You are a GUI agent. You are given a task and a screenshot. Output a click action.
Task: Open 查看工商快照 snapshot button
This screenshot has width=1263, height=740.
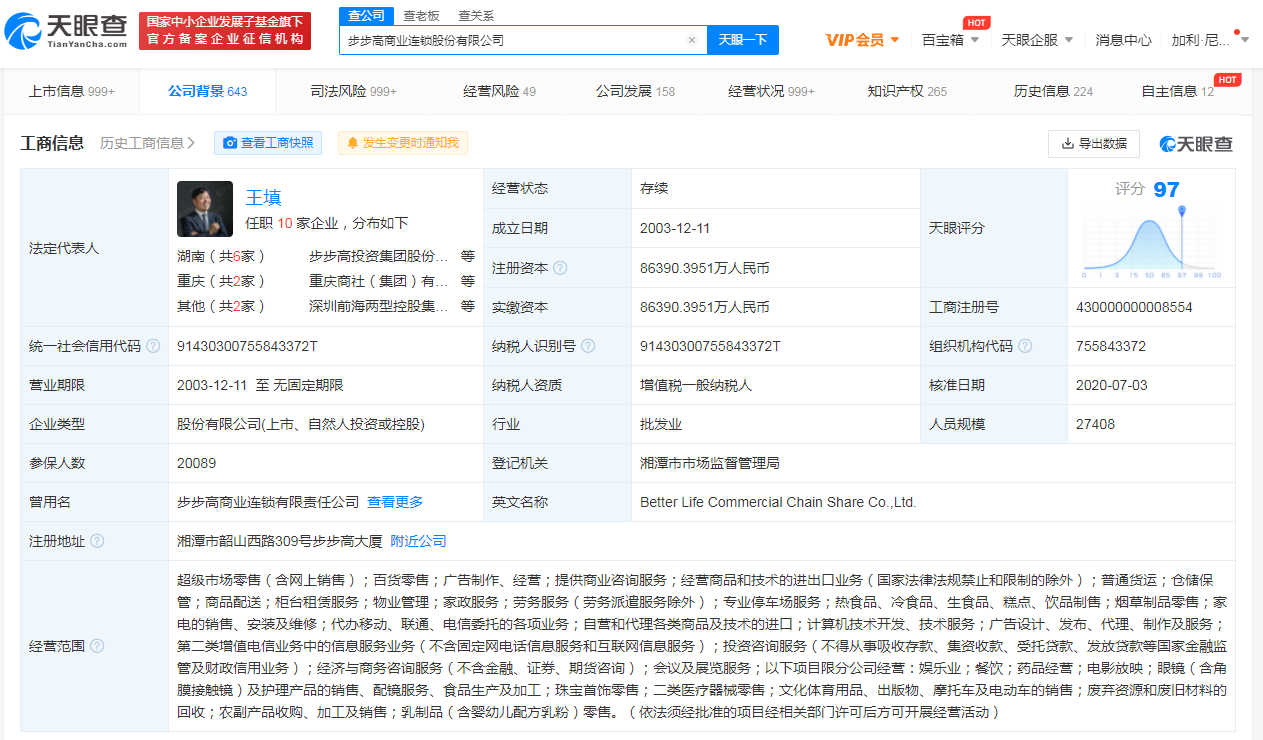[x=268, y=143]
